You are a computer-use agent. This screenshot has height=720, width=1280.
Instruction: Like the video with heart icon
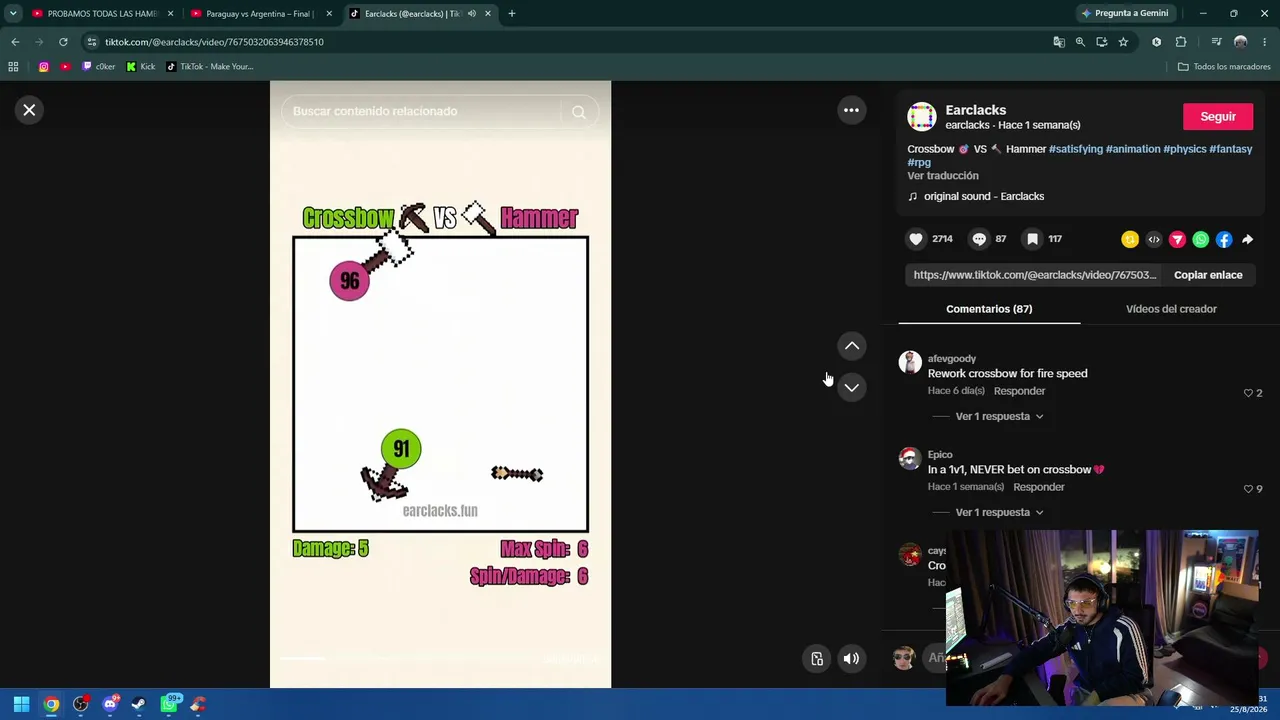point(915,239)
